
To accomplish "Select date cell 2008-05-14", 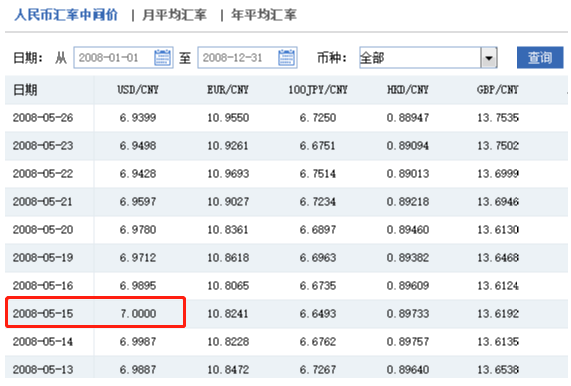I will [x=43, y=342].
